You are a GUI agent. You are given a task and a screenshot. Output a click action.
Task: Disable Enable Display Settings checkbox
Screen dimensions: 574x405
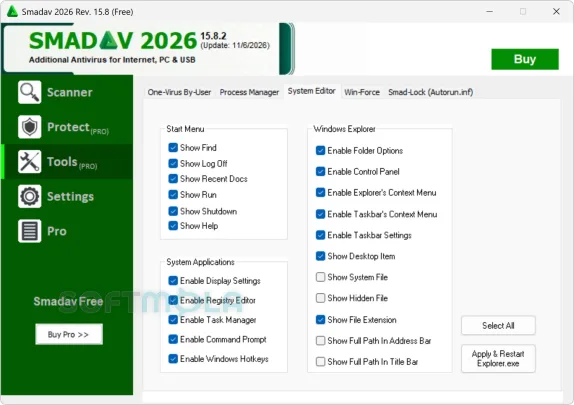tap(173, 281)
